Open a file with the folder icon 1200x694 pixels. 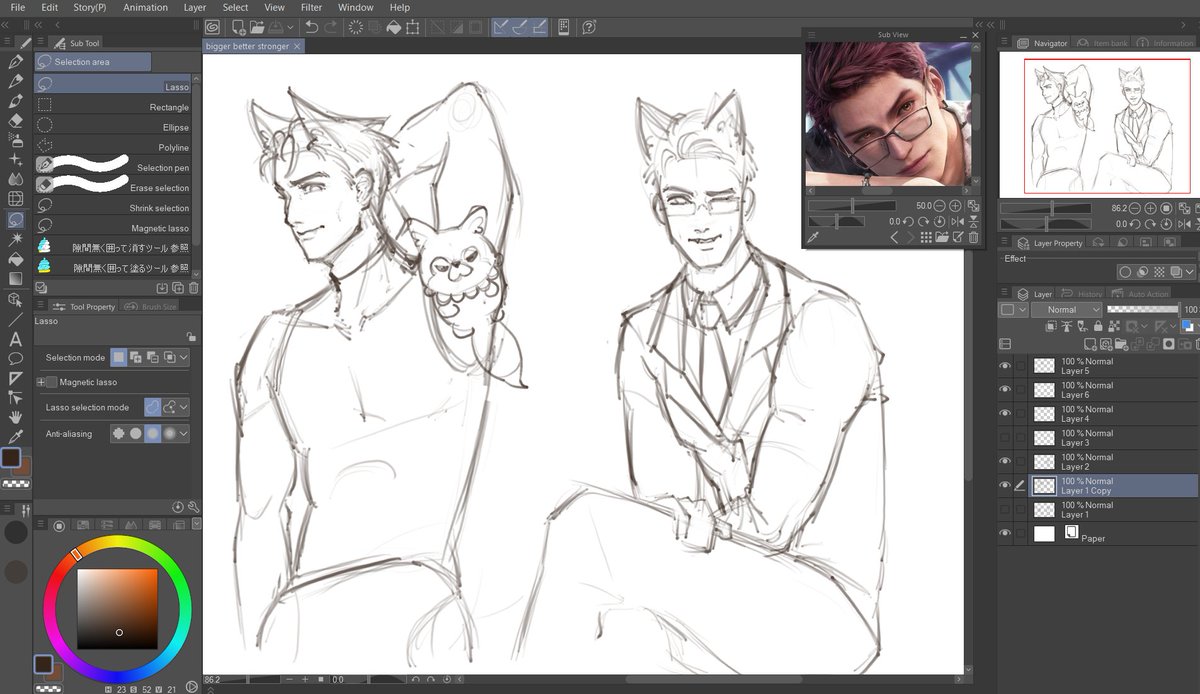click(257, 27)
